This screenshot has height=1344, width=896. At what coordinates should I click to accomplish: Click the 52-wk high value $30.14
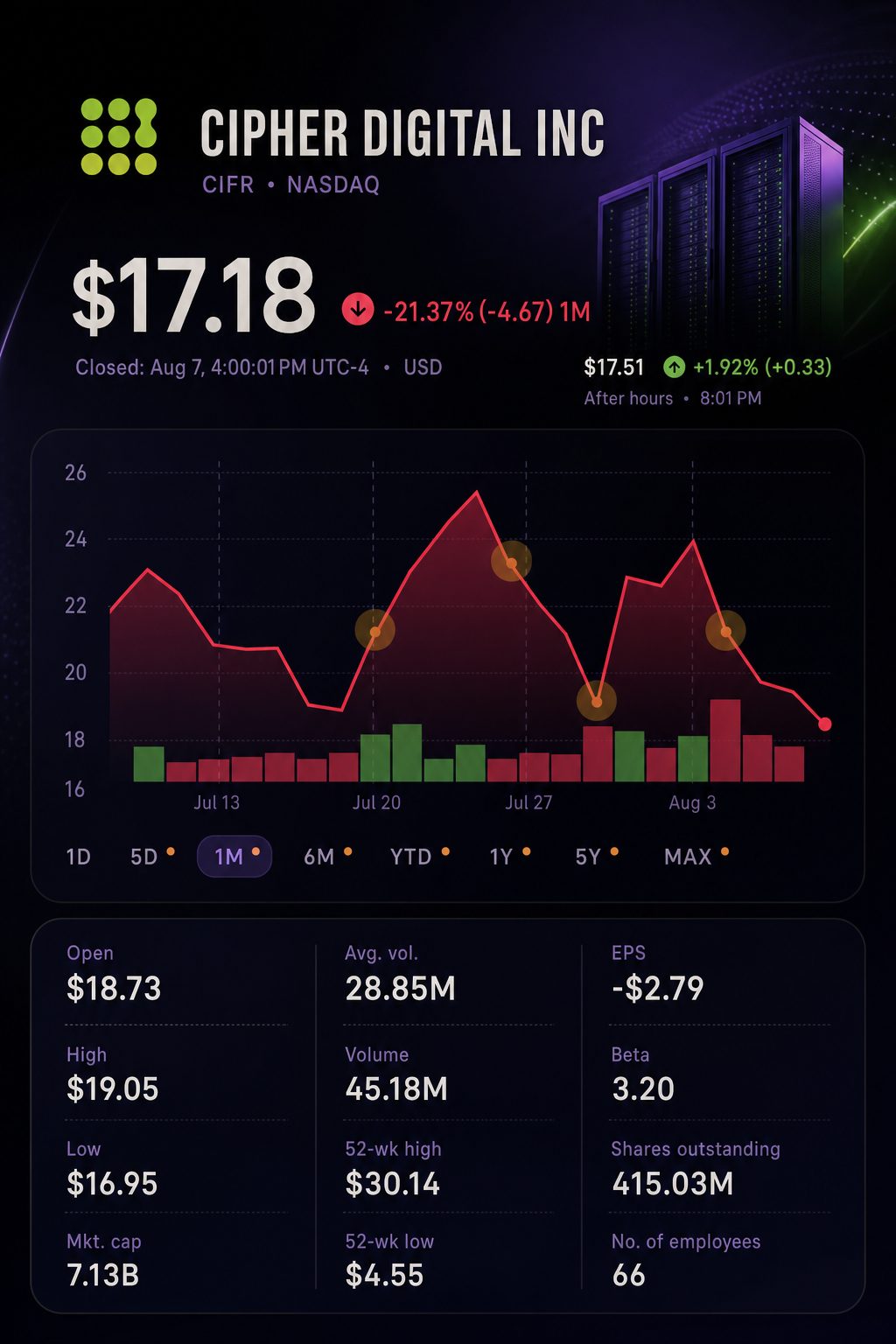393,1184
